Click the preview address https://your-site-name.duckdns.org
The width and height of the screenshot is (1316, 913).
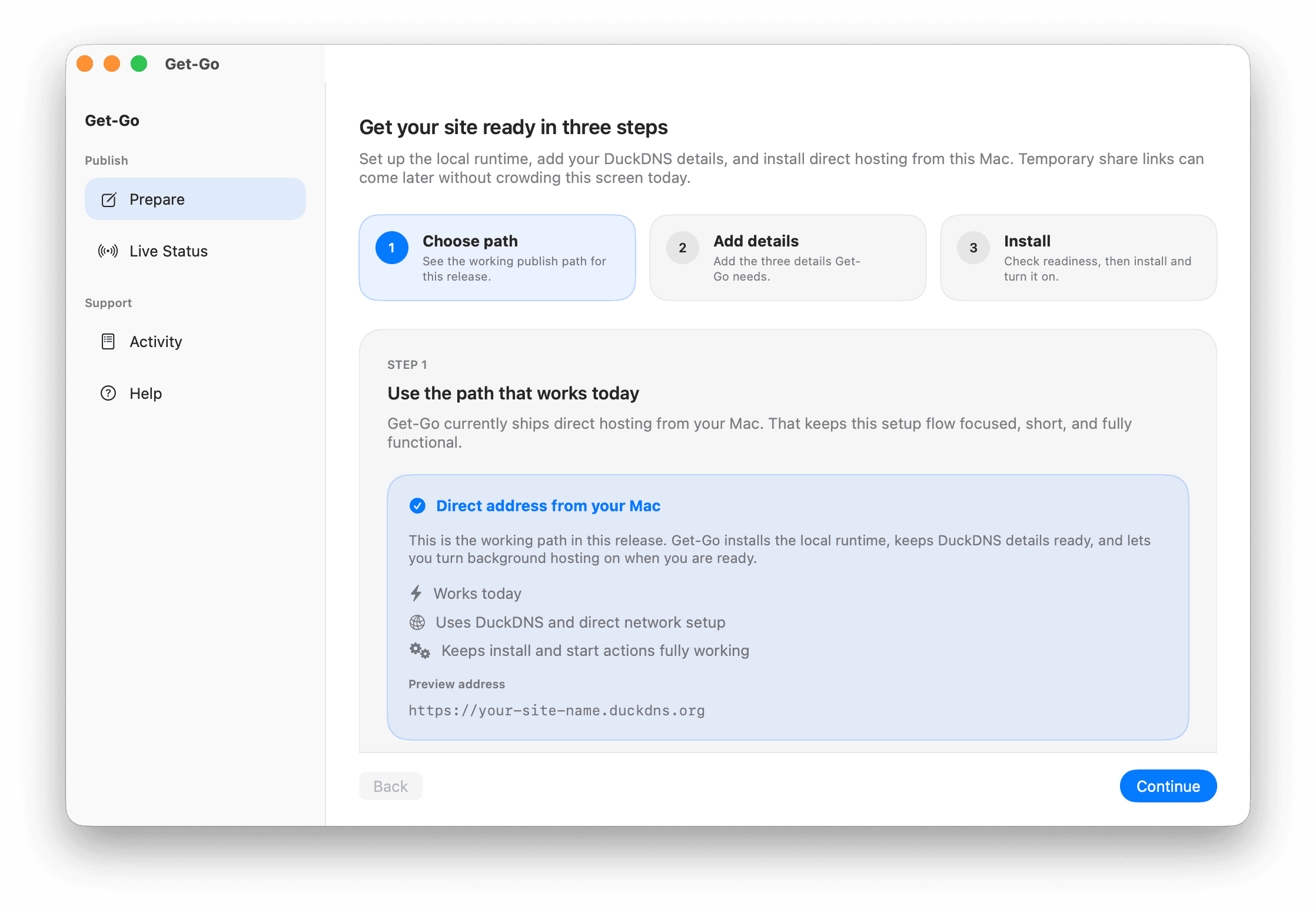click(x=557, y=711)
